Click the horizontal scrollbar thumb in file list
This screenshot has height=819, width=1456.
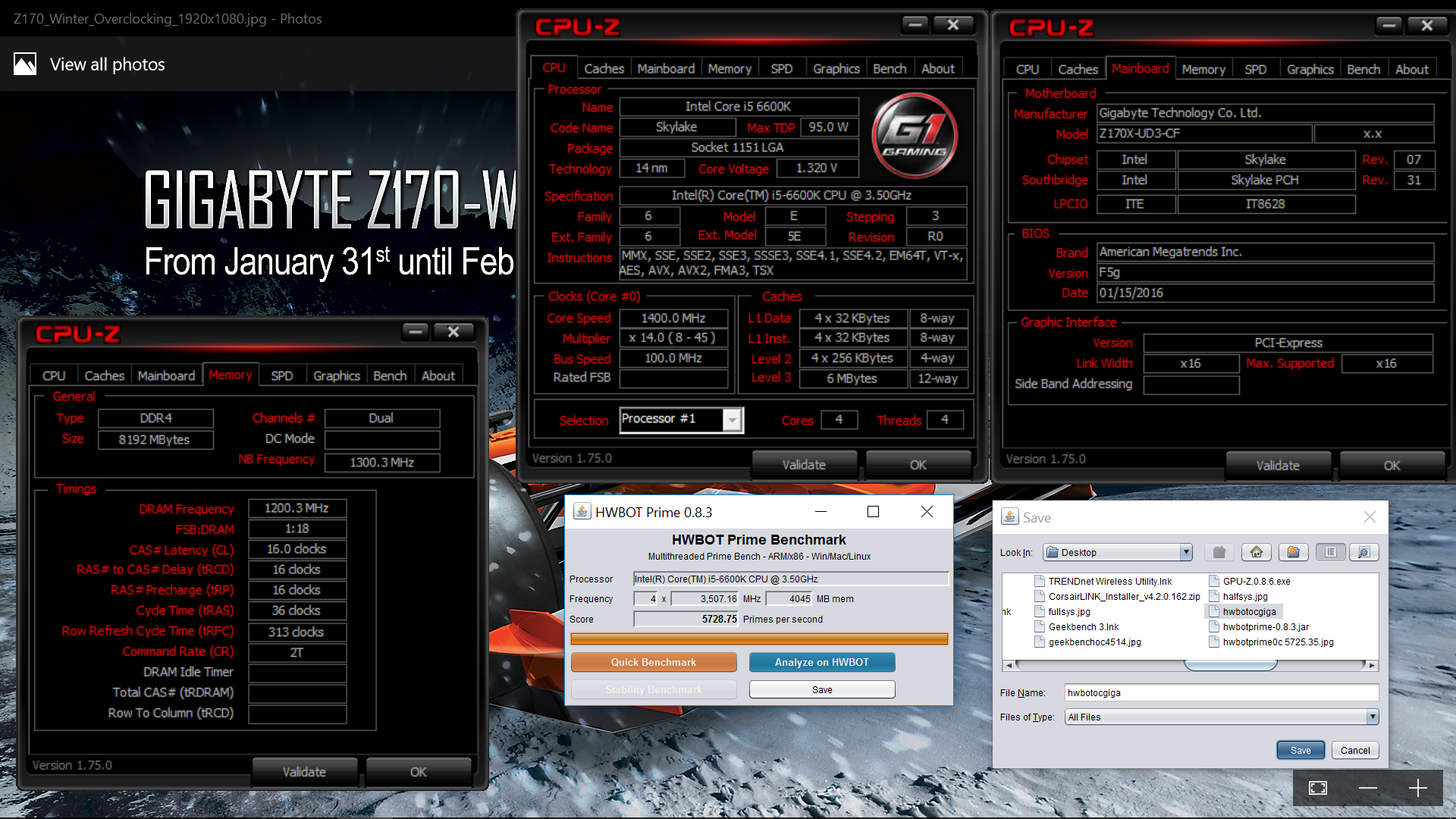[1231, 665]
